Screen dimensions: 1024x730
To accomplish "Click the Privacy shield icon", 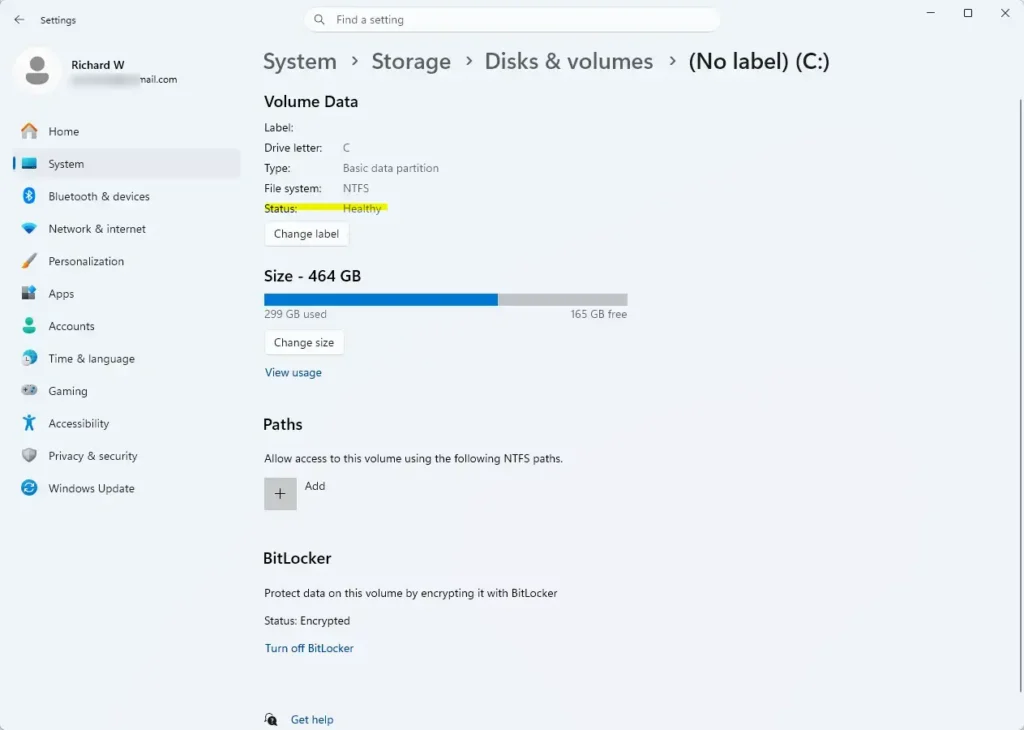I will click(x=29, y=456).
